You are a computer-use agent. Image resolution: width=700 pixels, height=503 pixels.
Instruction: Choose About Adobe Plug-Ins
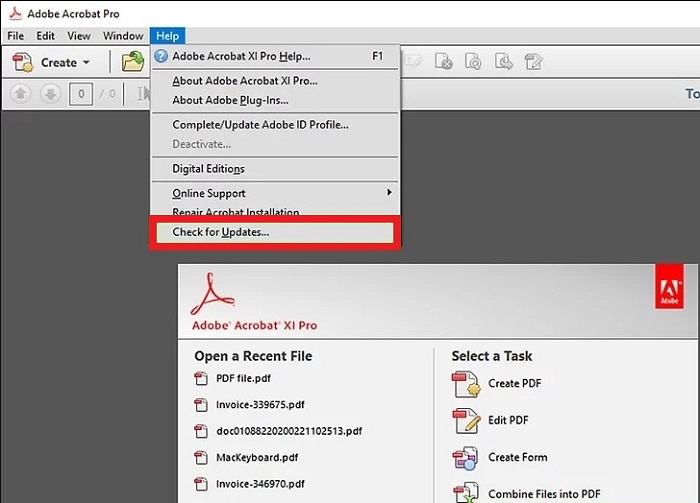pos(275,100)
